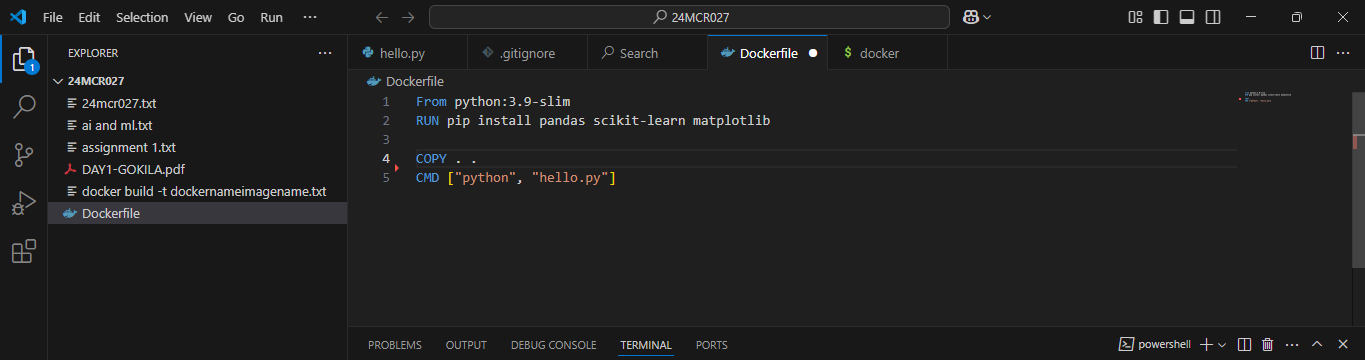Split the terminal

(1244, 344)
